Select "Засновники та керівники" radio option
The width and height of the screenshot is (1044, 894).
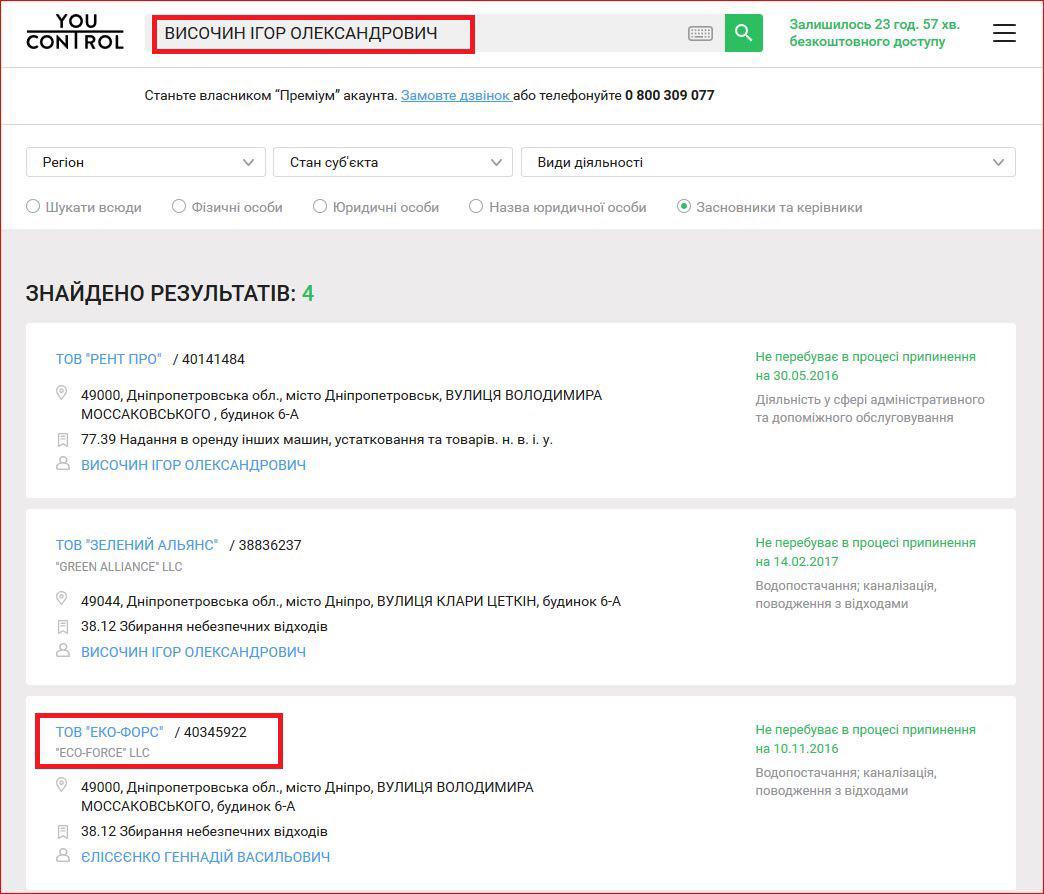[x=683, y=206]
